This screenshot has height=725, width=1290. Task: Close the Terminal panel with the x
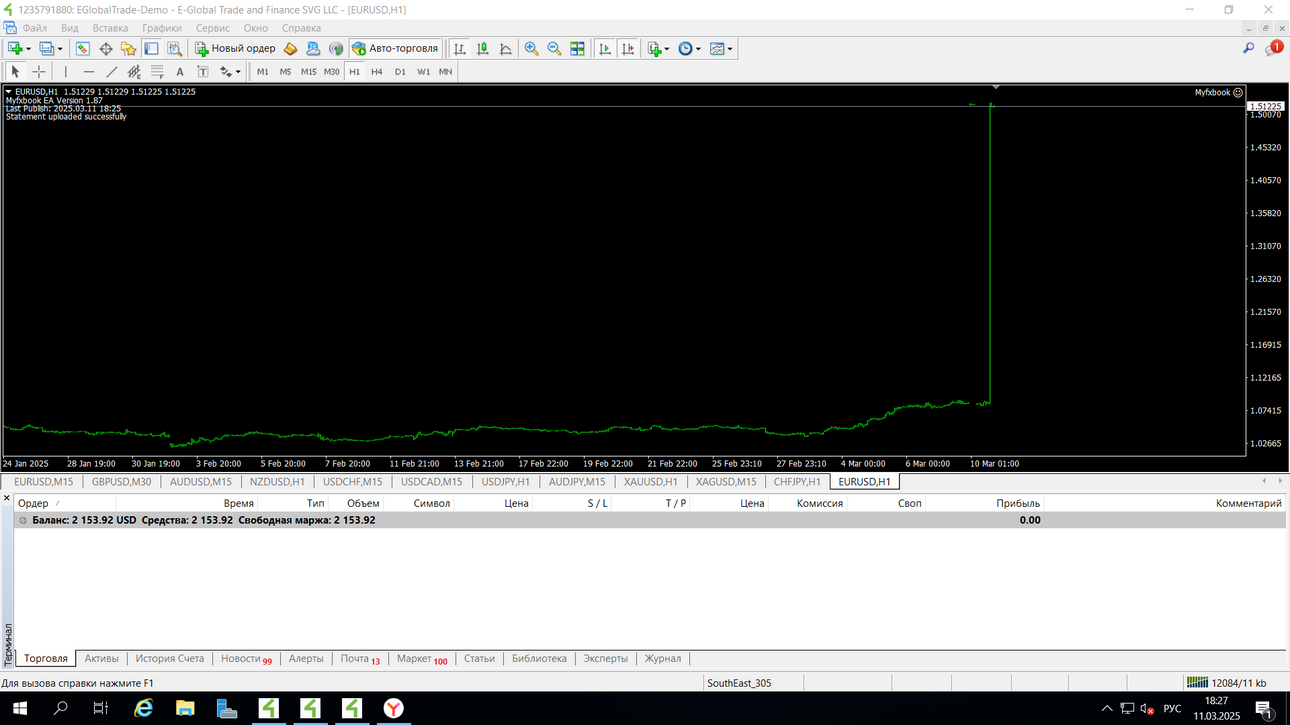click(x=7, y=498)
